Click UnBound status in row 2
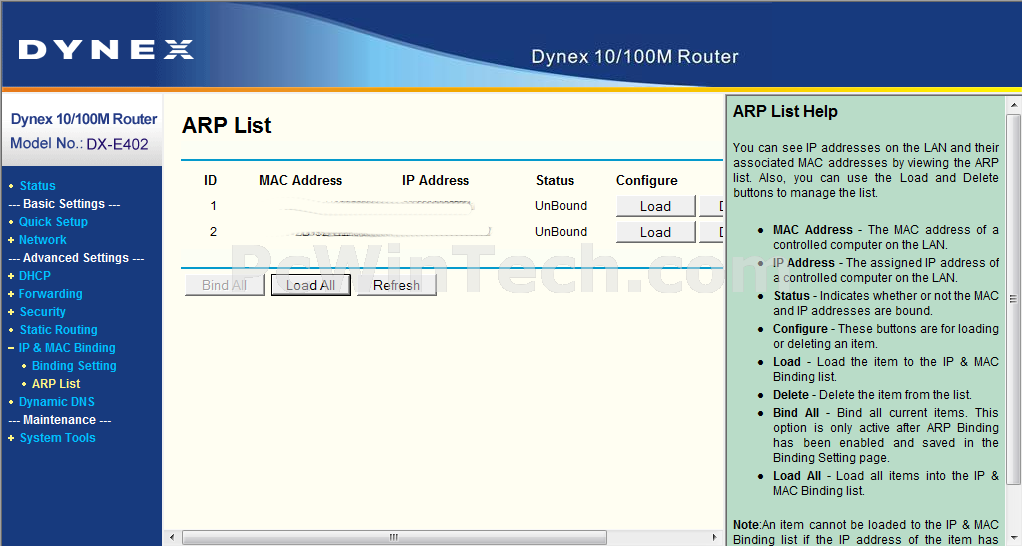Screen dimensions: 1022x546 [561, 232]
